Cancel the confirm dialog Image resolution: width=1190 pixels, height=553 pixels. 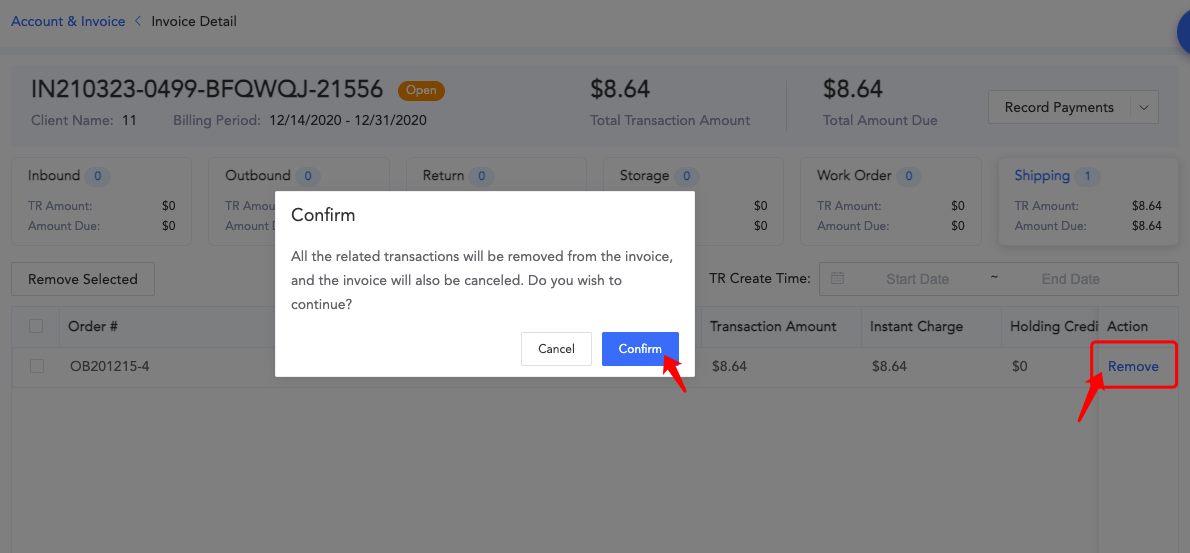(556, 349)
